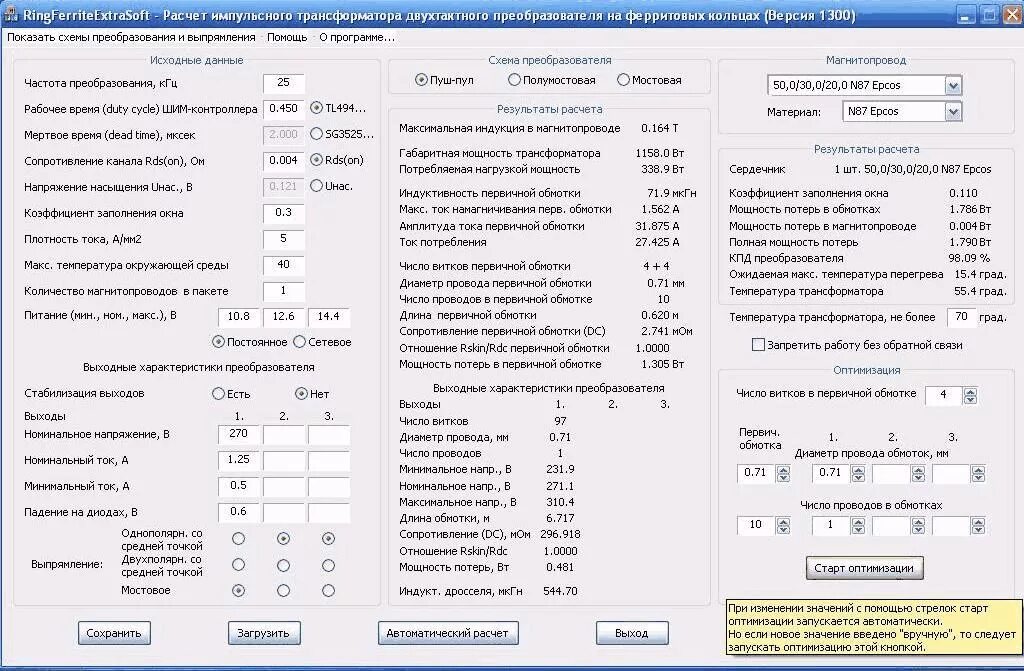
Task: Select Однополярн. со средней точкой for output 1
Action: coord(238,538)
